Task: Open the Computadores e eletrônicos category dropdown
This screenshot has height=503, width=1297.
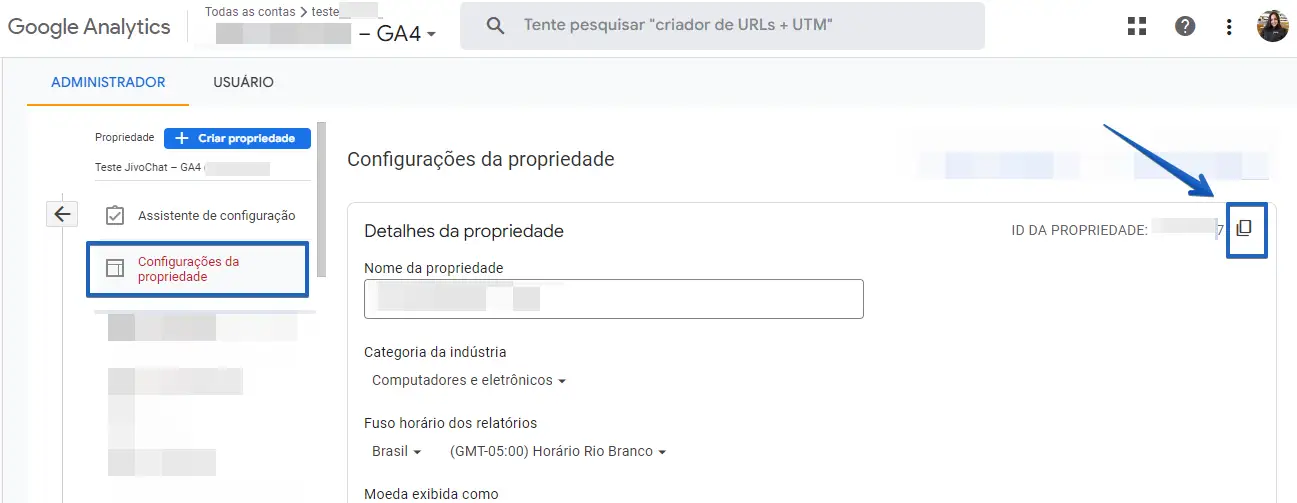Action: pyautogui.click(x=469, y=381)
